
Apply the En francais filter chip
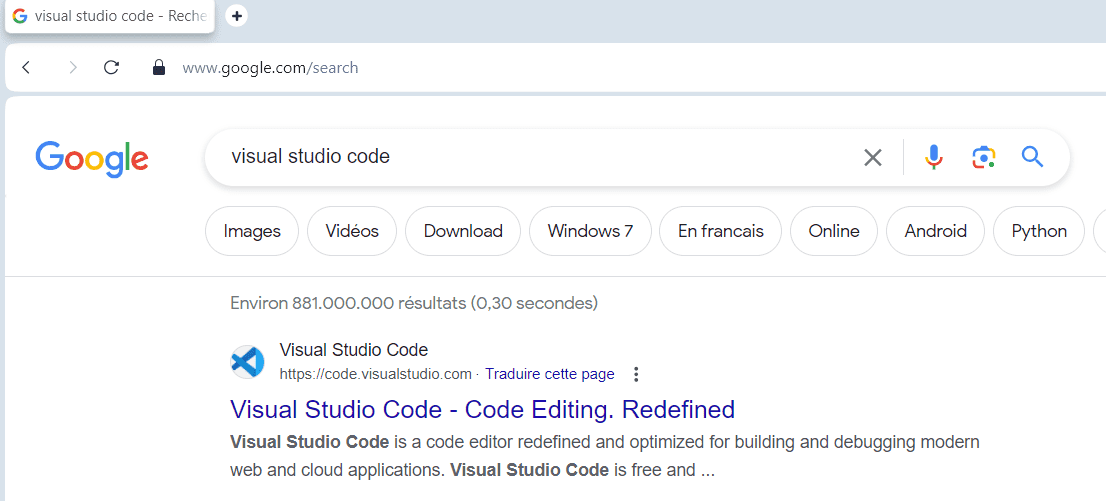(x=720, y=231)
